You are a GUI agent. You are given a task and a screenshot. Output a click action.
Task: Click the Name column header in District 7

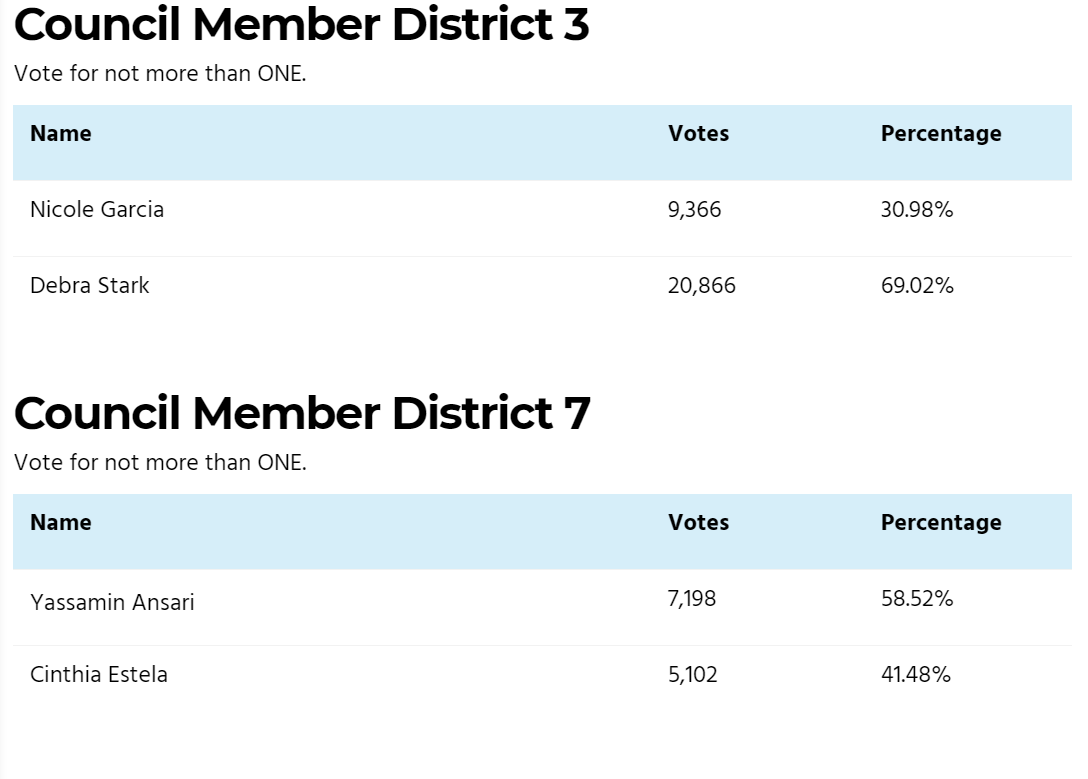pos(61,523)
